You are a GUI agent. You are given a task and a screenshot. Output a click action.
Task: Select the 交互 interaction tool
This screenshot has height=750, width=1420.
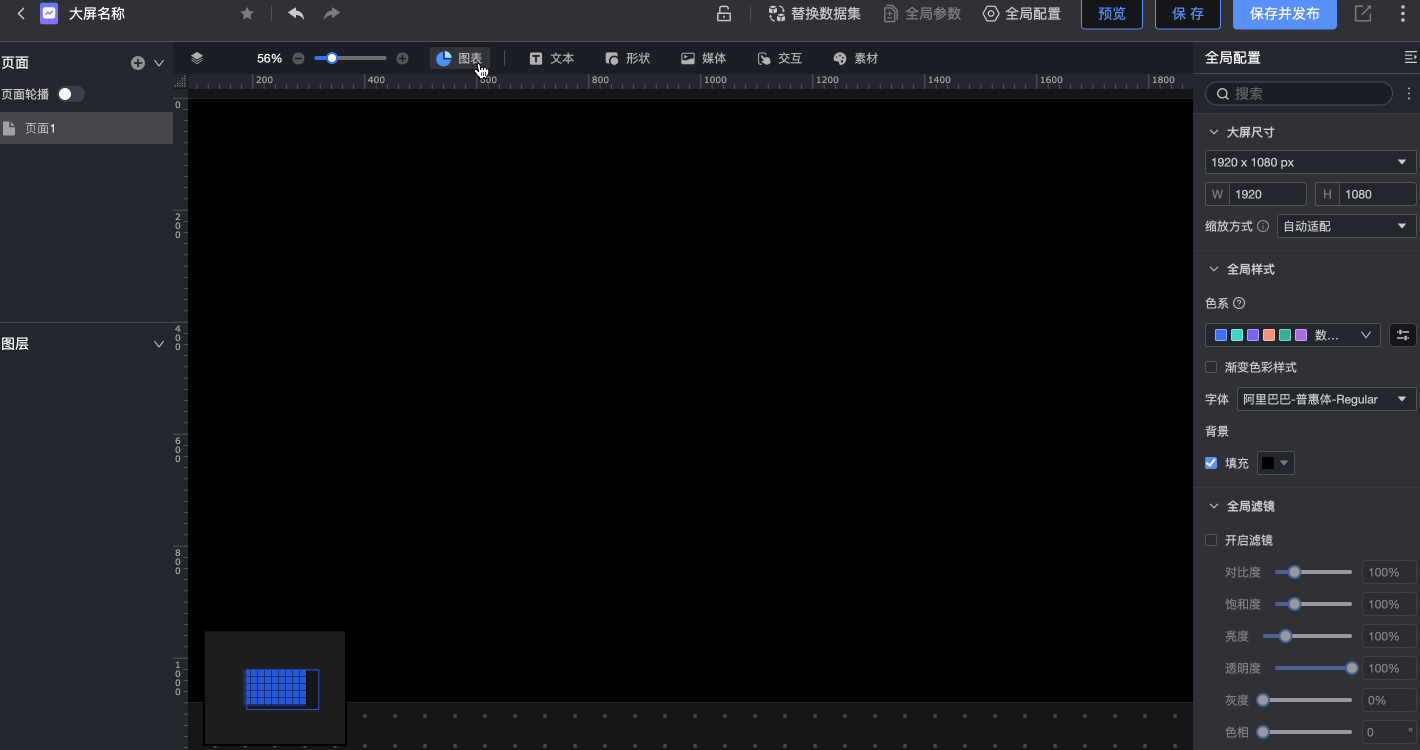(779, 57)
